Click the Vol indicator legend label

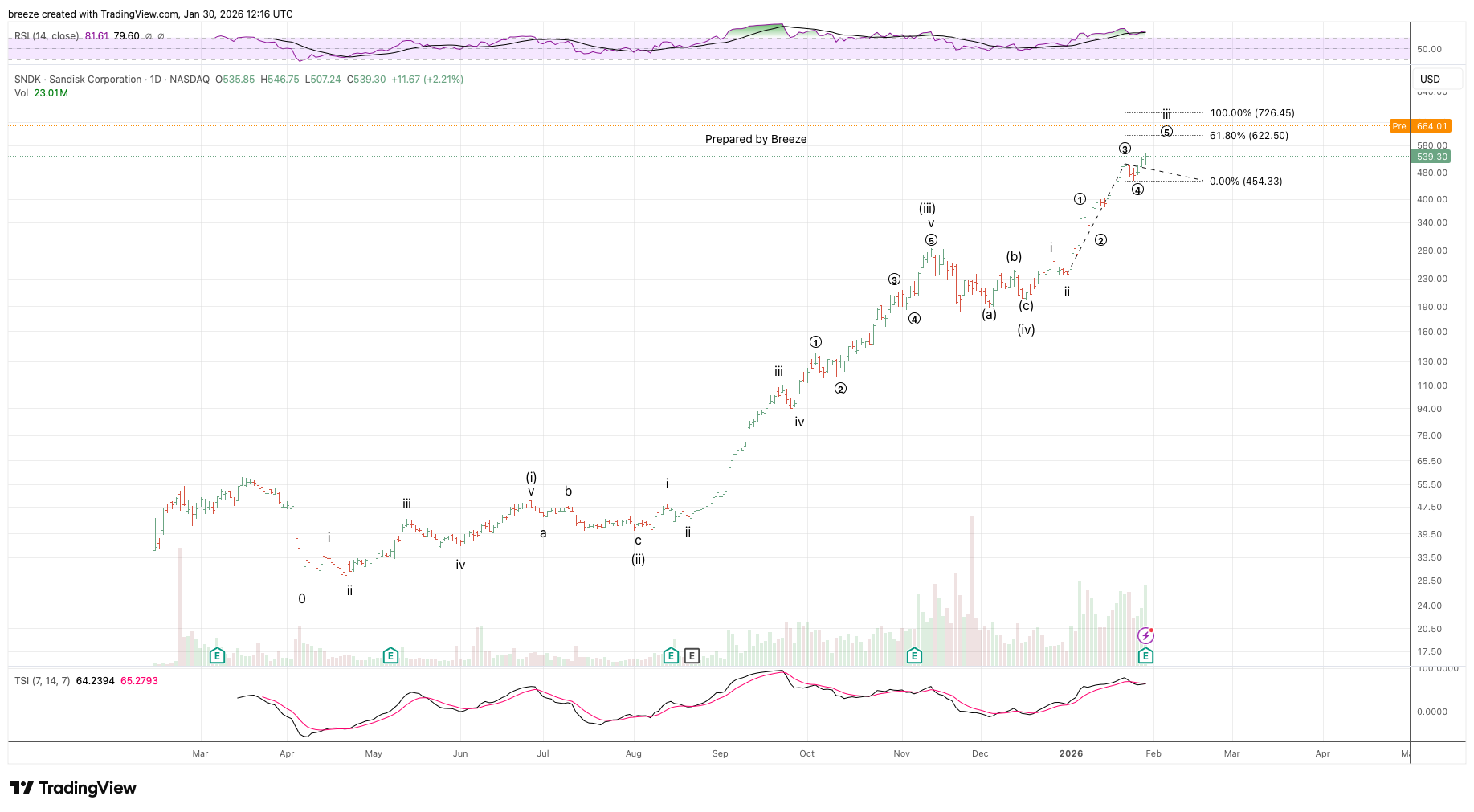click(21, 93)
